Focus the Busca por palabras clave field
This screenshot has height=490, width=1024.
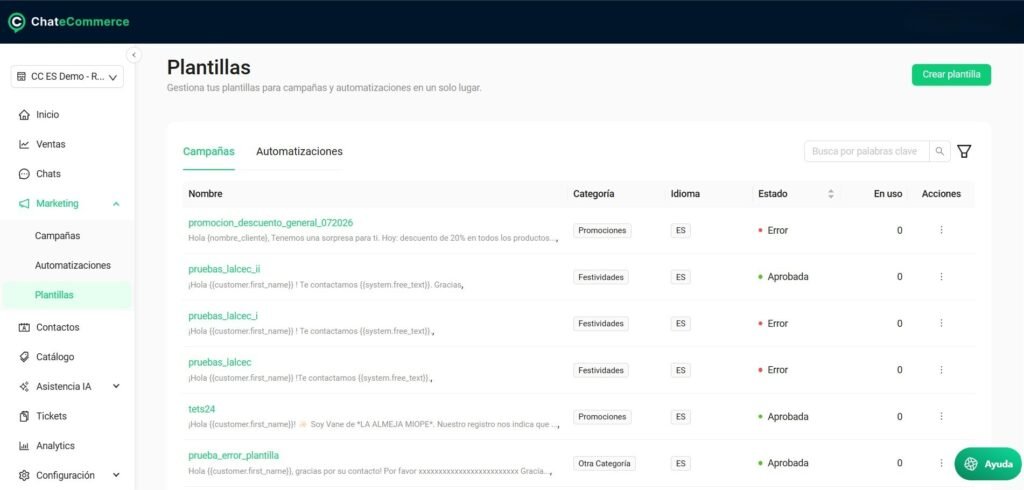pyautogui.click(x=867, y=151)
